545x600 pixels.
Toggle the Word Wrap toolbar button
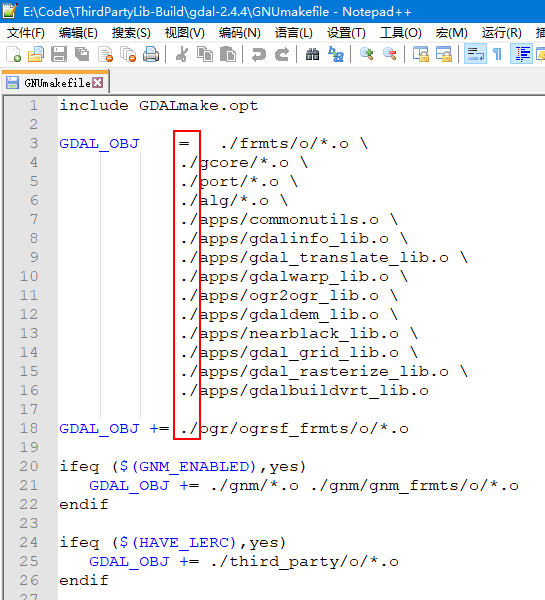(475, 54)
